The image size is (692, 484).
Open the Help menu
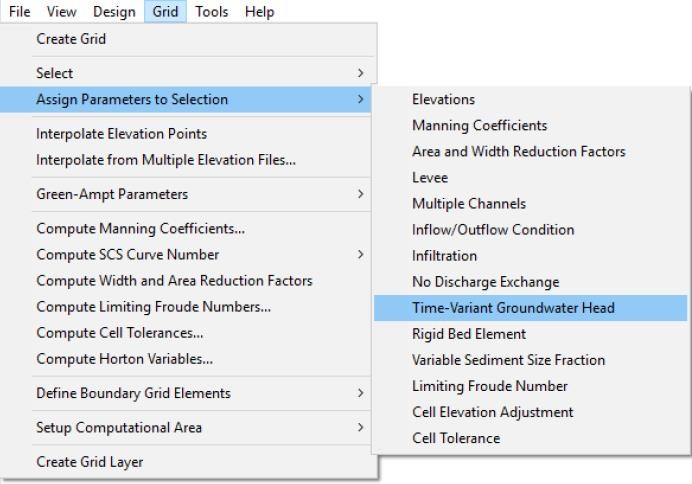pos(259,12)
